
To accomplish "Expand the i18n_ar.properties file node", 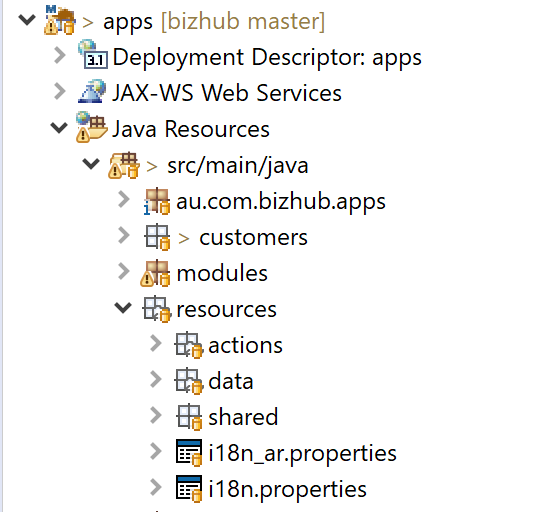I will (x=156, y=451).
